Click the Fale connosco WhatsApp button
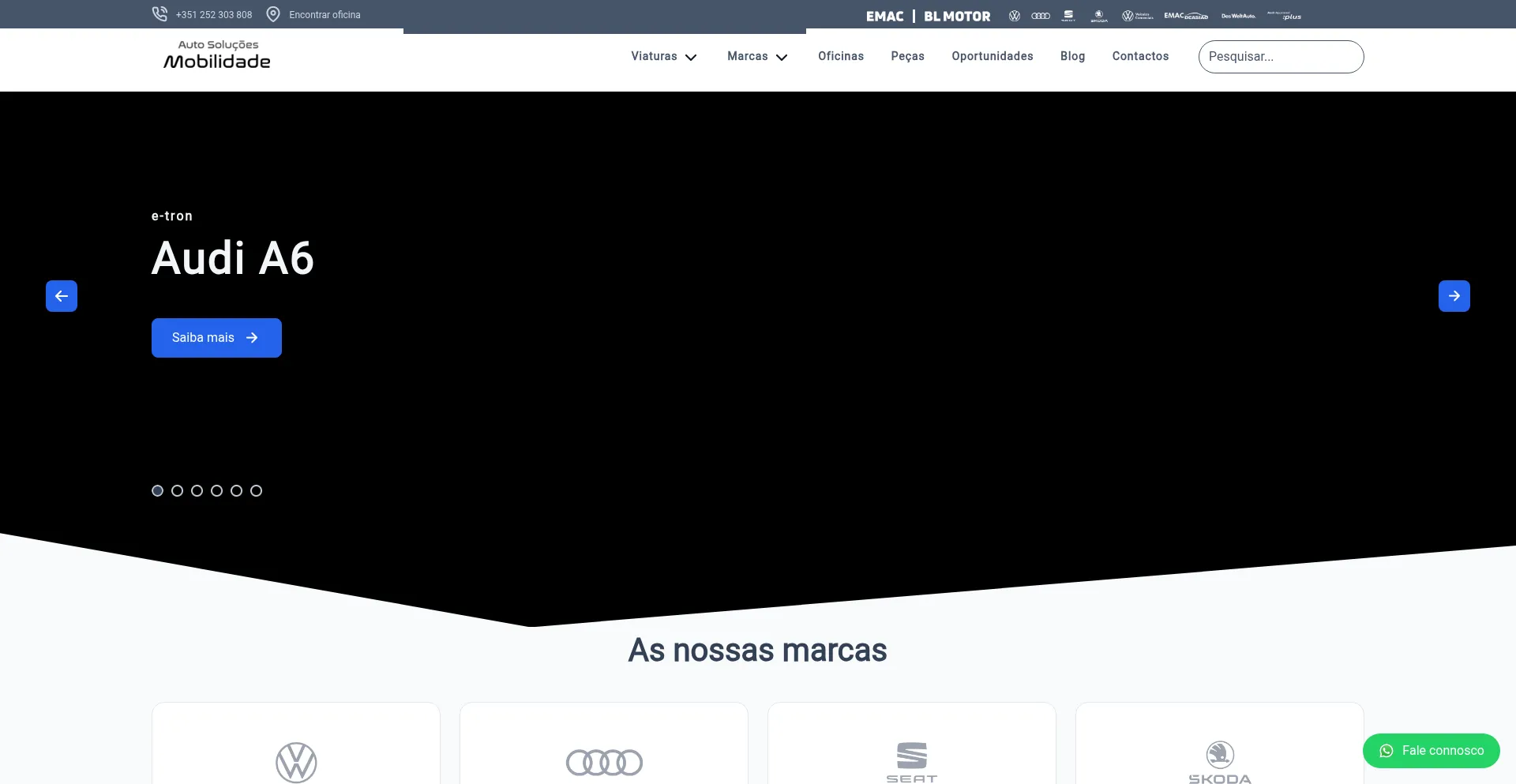Image resolution: width=1516 pixels, height=784 pixels. [x=1431, y=751]
